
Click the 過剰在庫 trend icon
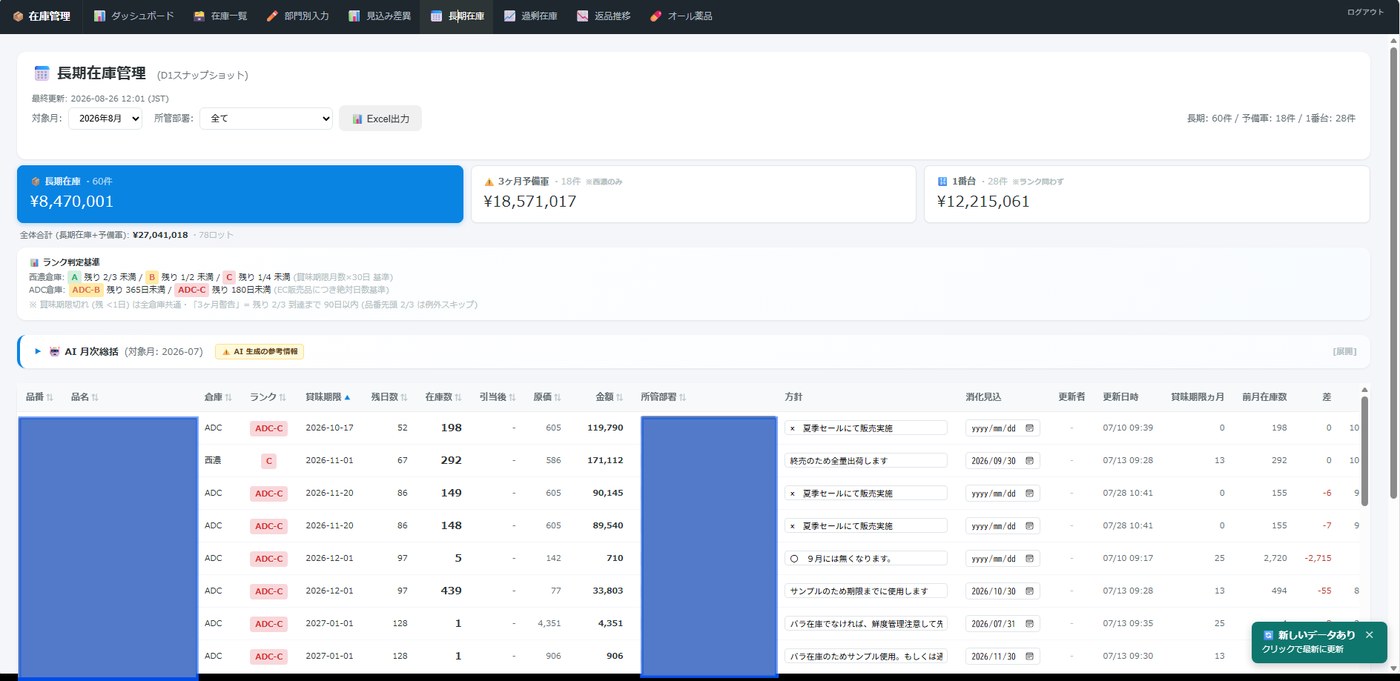[x=510, y=16]
